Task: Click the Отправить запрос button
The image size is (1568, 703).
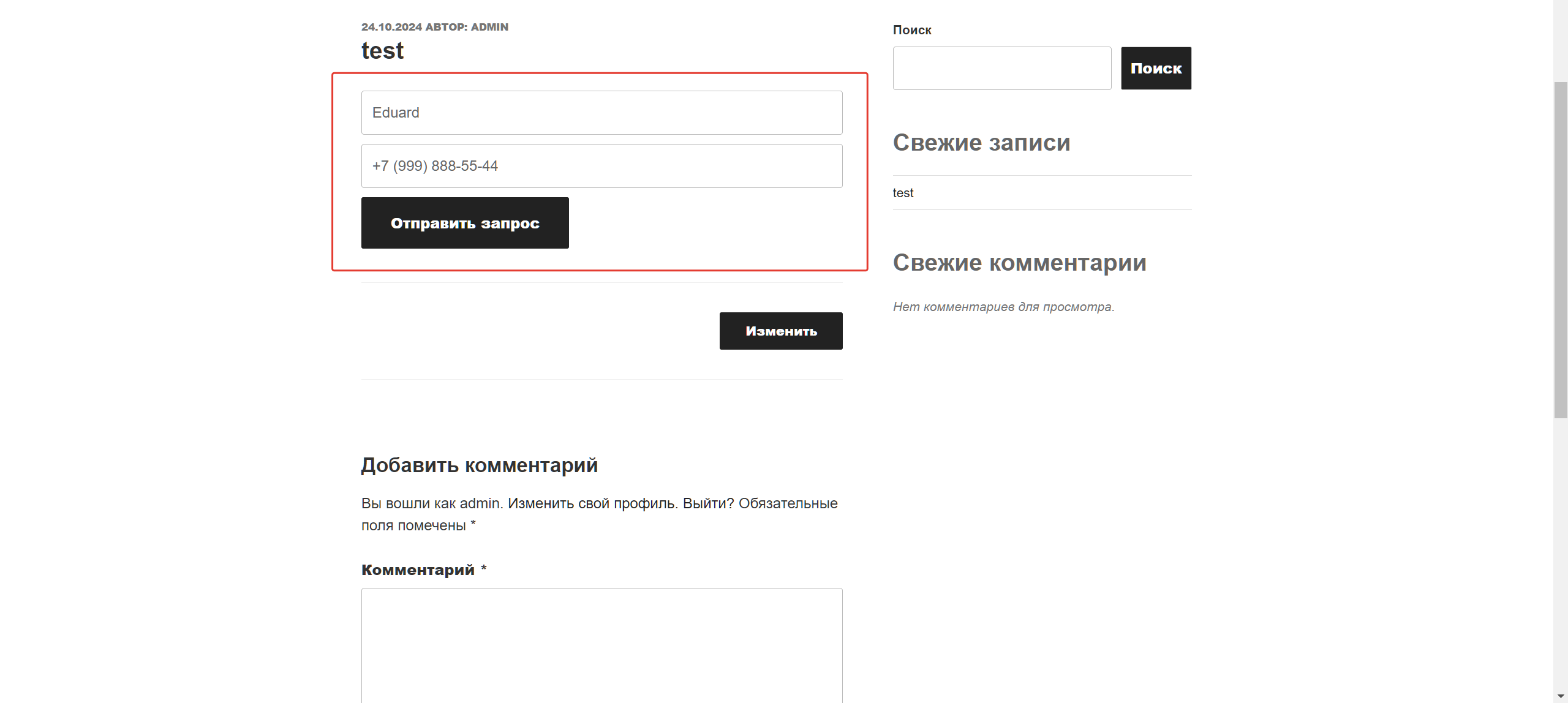Action: (464, 222)
